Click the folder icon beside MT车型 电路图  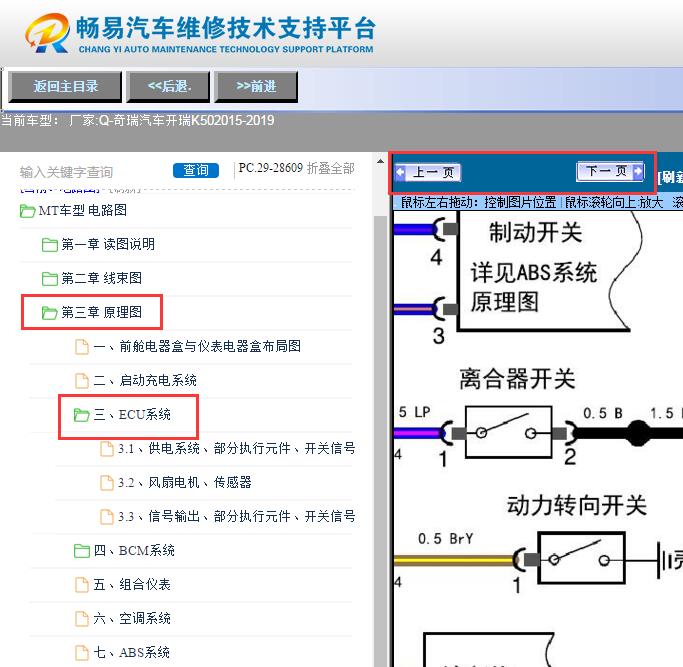27,211
